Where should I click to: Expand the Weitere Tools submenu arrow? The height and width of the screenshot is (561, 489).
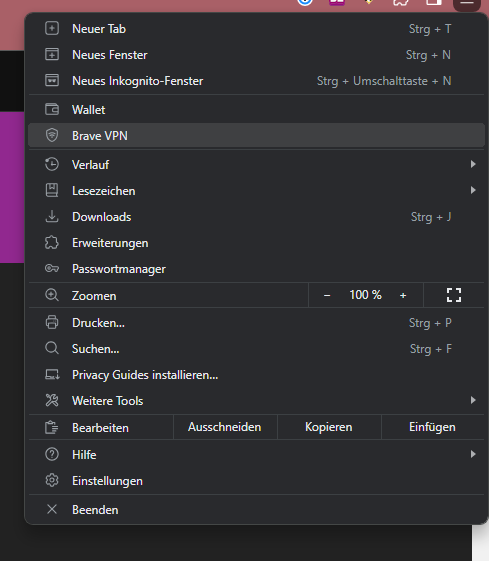coord(473,400)
